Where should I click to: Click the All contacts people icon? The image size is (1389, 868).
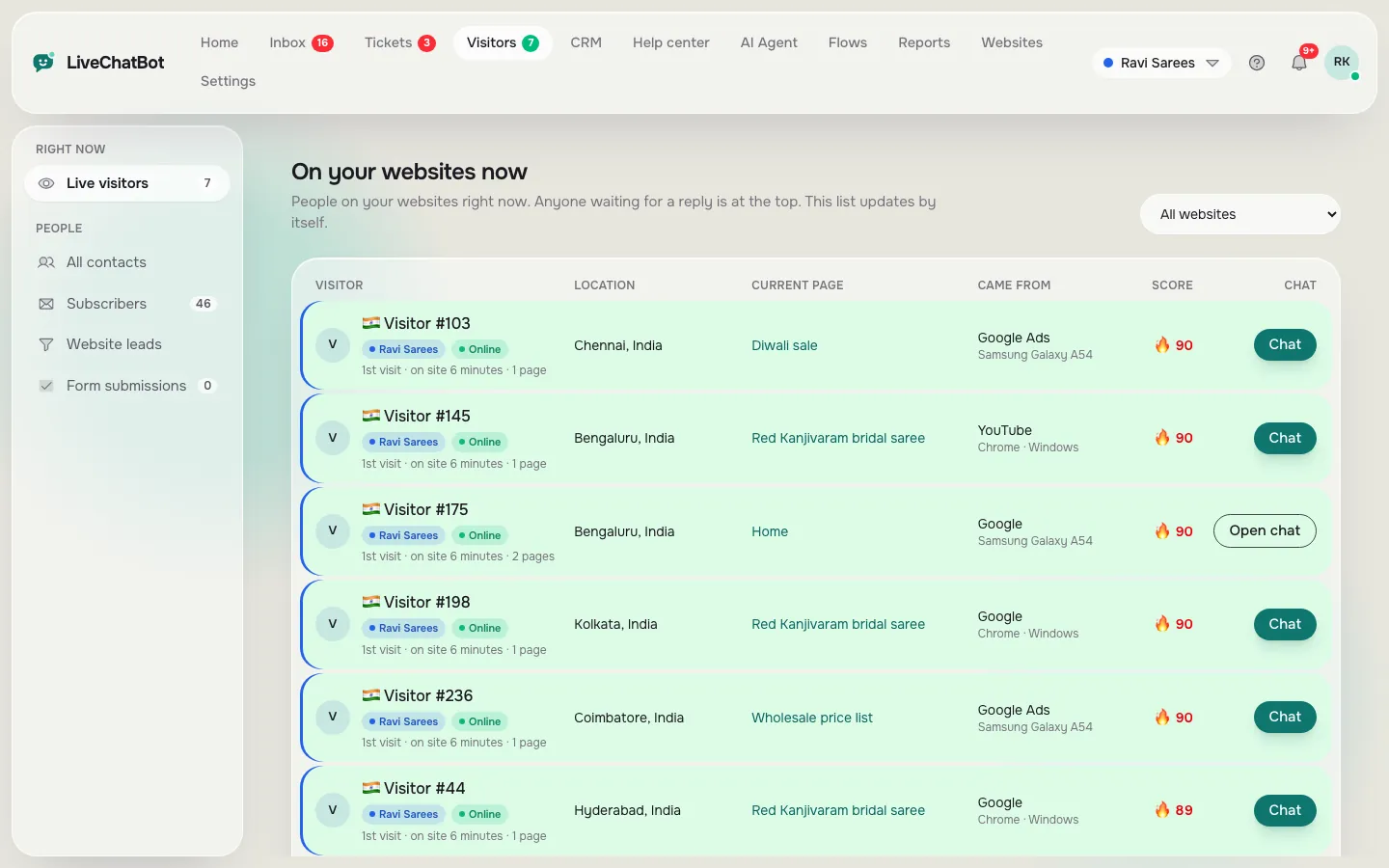[x=46, y=262]
